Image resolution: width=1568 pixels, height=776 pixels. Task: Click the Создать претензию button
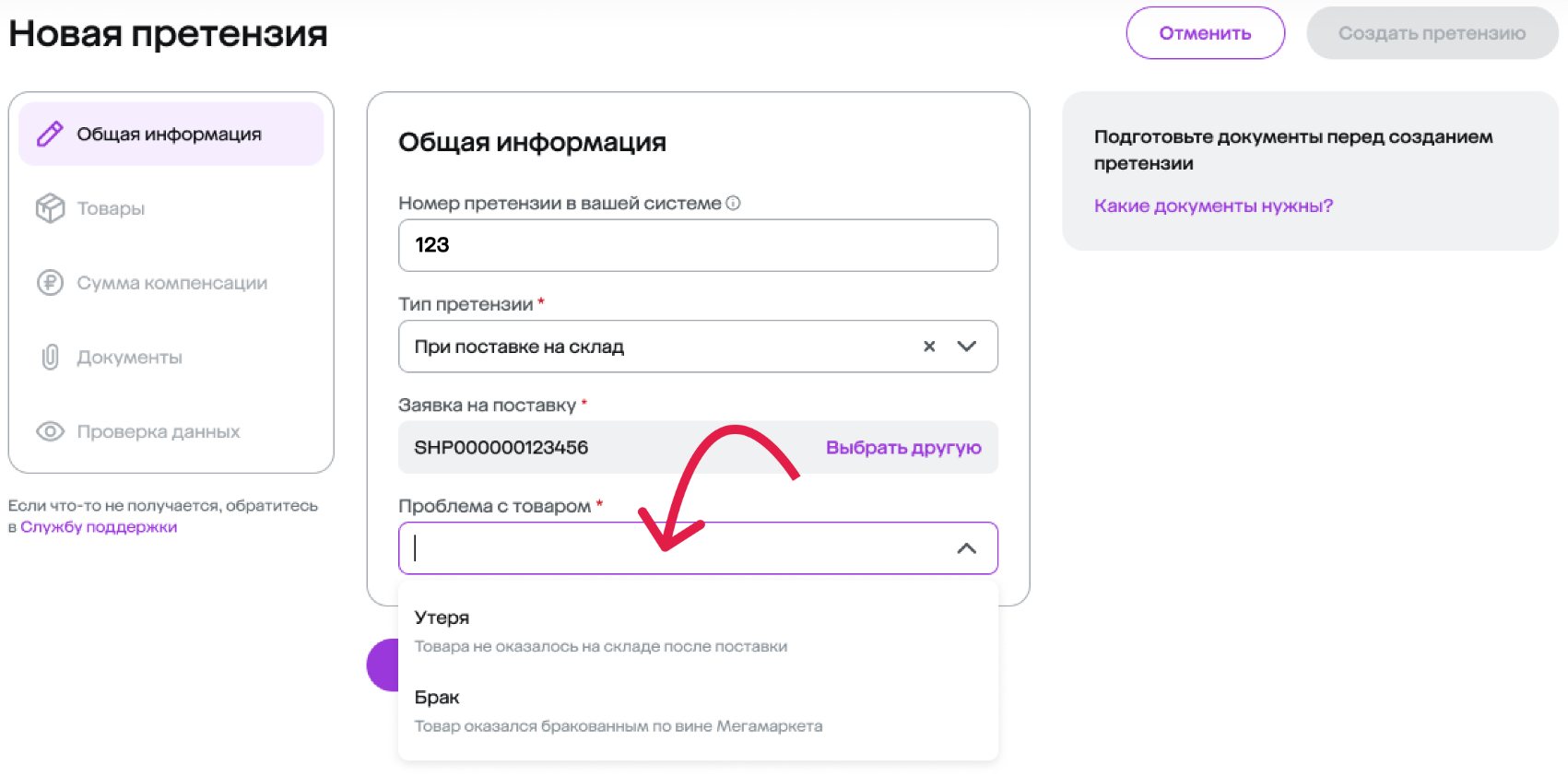[x=1432, y=33]
